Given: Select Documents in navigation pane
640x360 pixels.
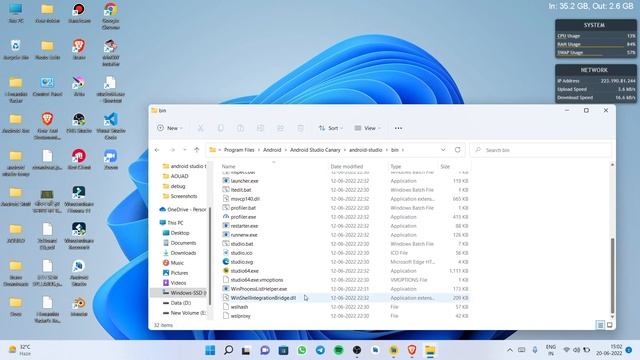Looking at the screenshot, I should click(183, 243).
